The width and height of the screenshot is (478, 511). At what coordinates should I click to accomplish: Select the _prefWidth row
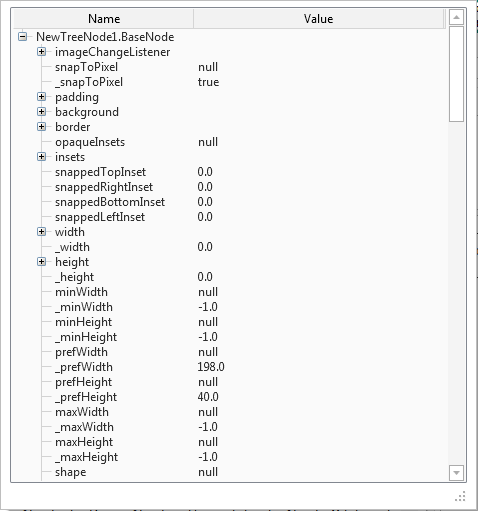point(230,367)
